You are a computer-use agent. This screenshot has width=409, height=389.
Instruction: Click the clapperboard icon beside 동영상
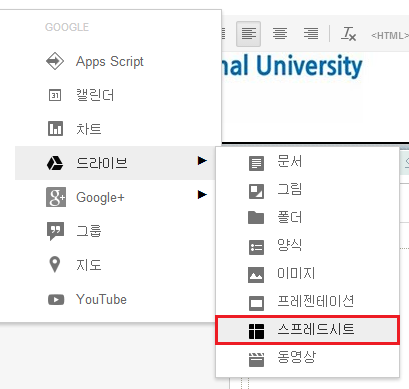[256, 359]
